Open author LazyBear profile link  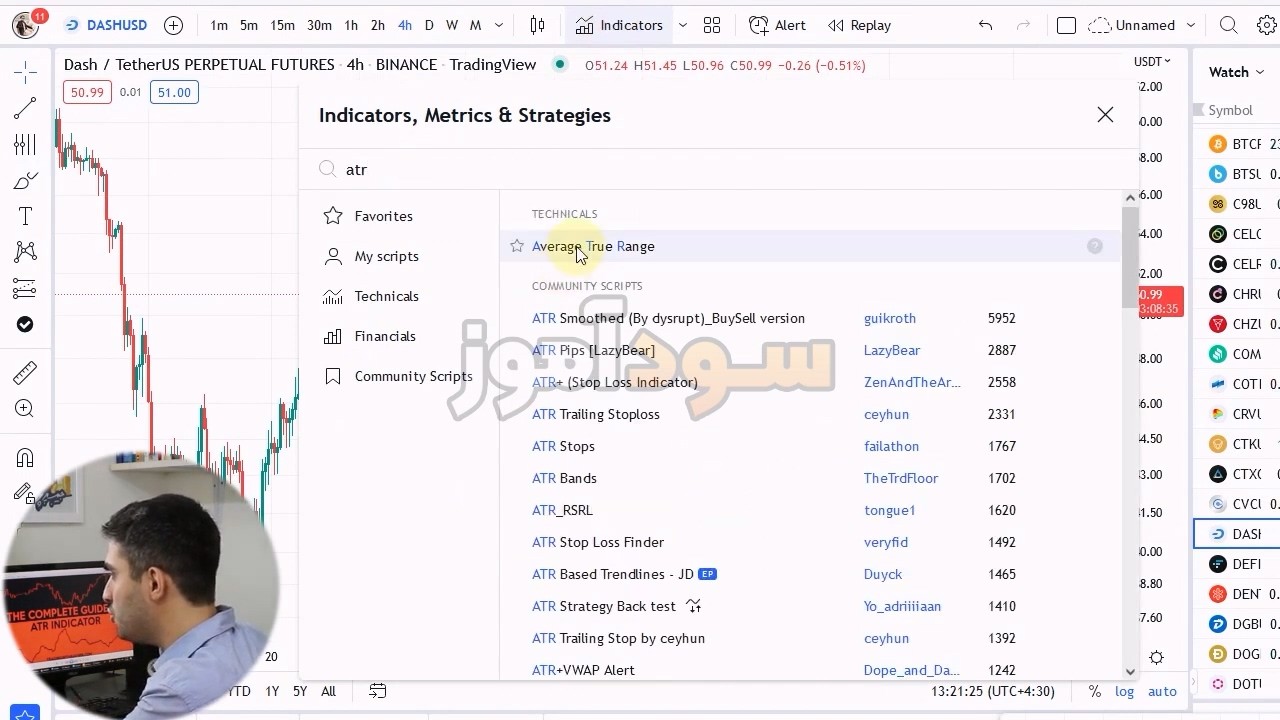coord(892,350)
